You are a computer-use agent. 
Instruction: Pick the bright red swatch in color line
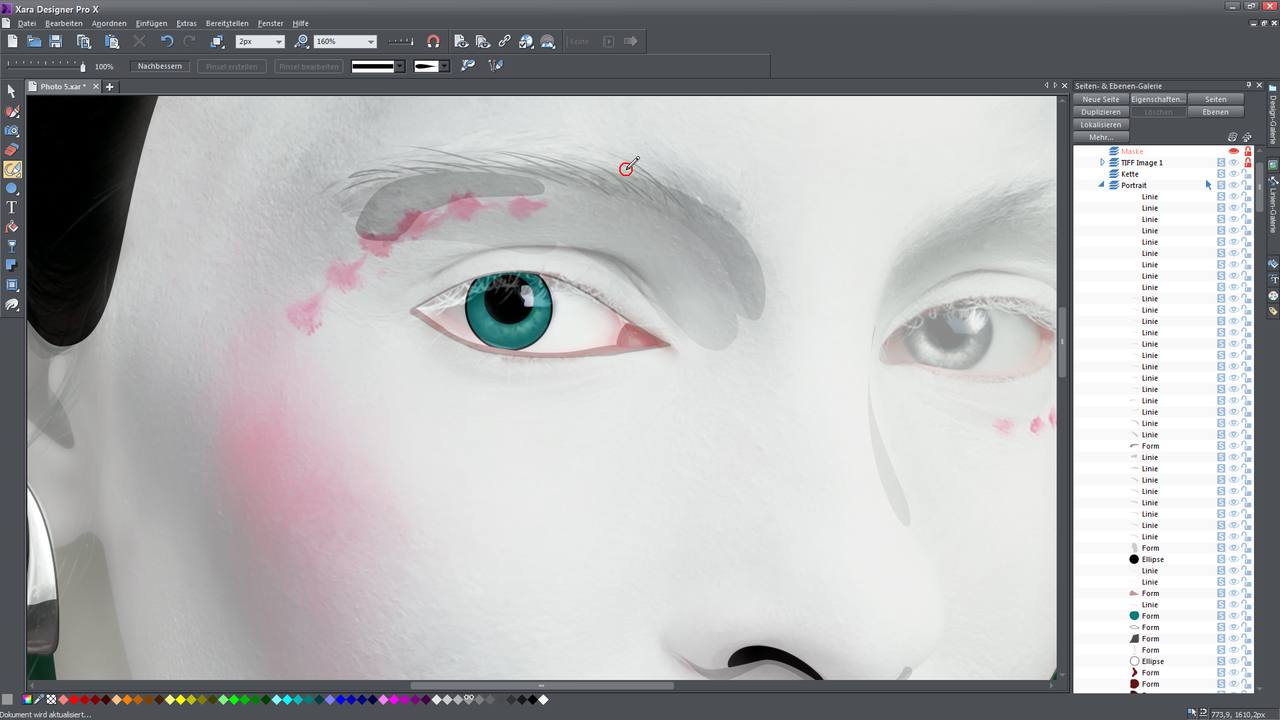click(75, 700)
